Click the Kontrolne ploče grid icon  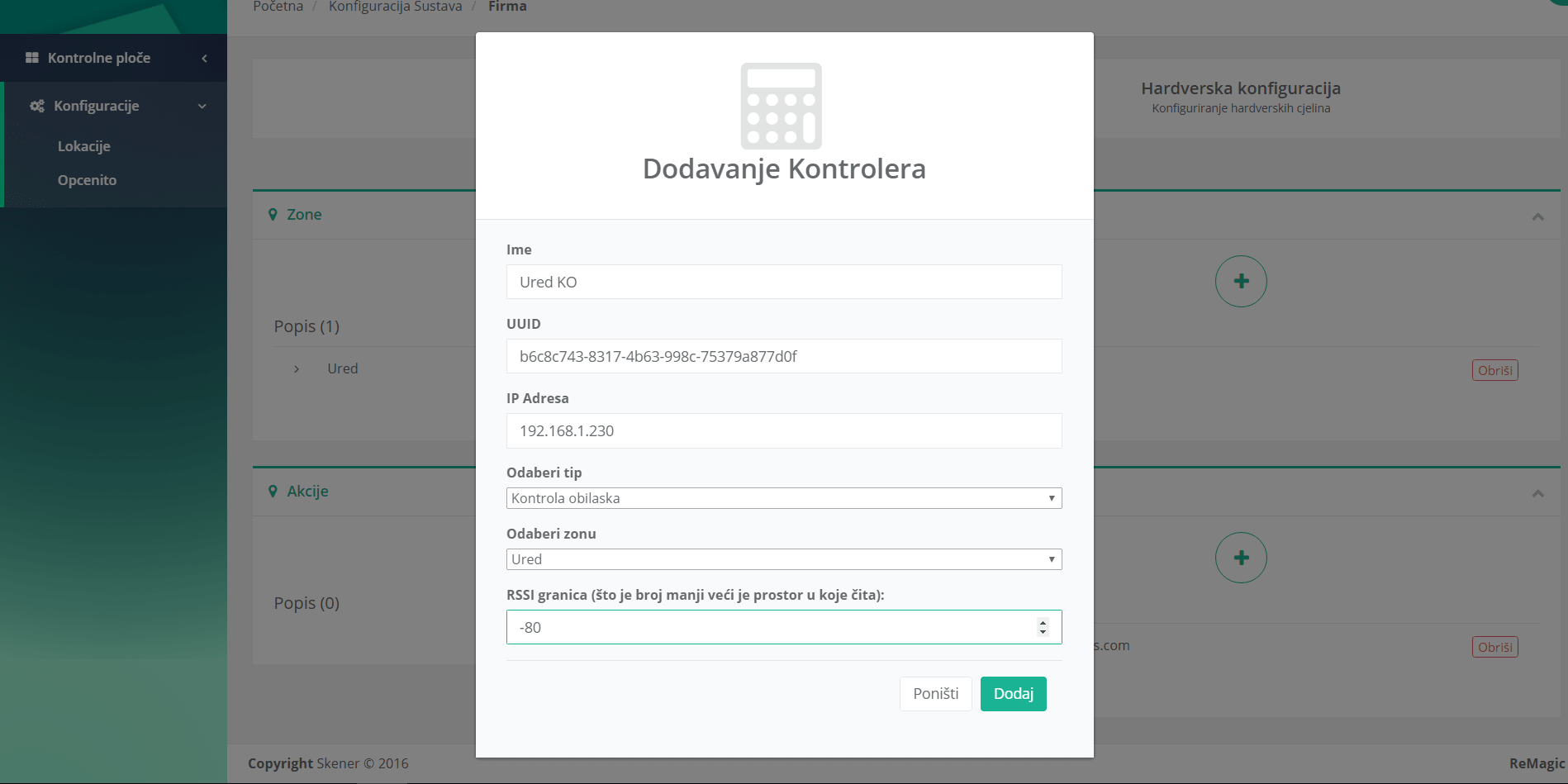pos(31,57)
